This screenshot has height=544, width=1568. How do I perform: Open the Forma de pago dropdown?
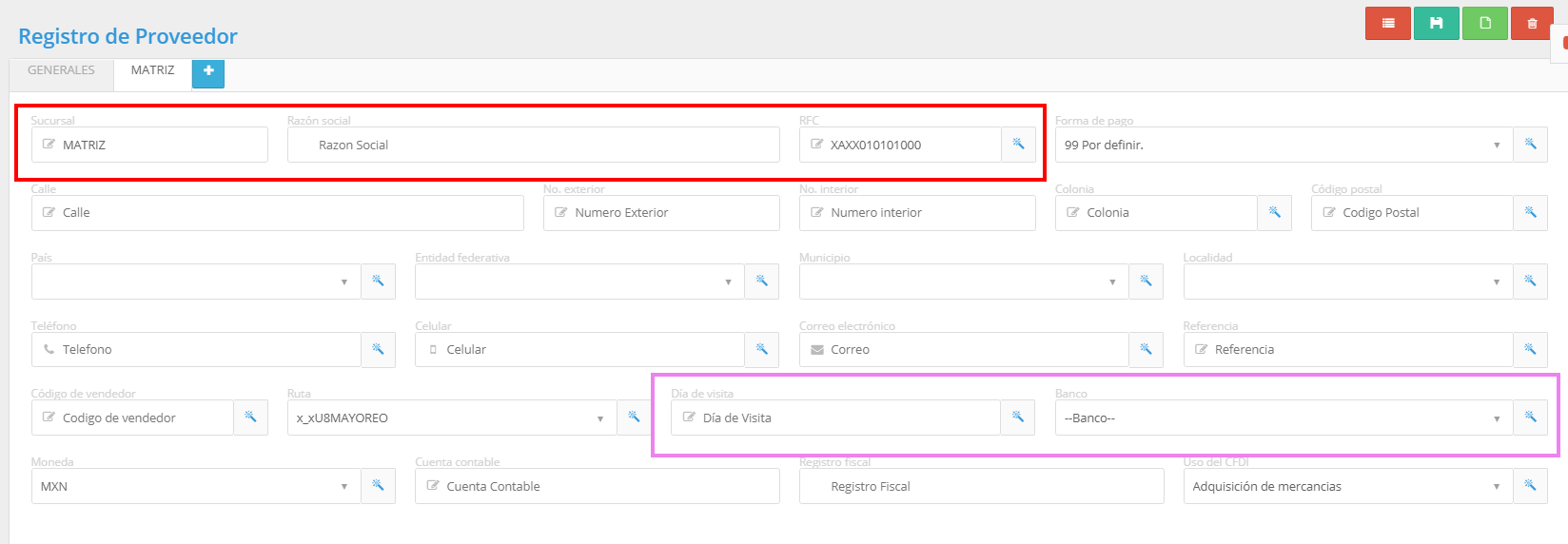(1284, 145)
